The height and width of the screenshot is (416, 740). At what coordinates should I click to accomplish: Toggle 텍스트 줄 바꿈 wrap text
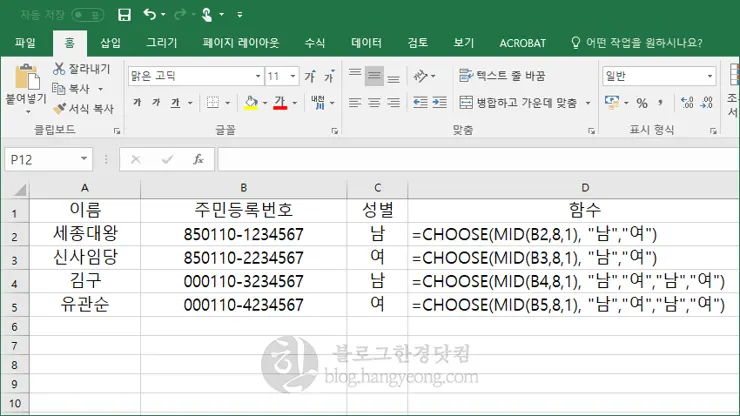click(502, 76)
